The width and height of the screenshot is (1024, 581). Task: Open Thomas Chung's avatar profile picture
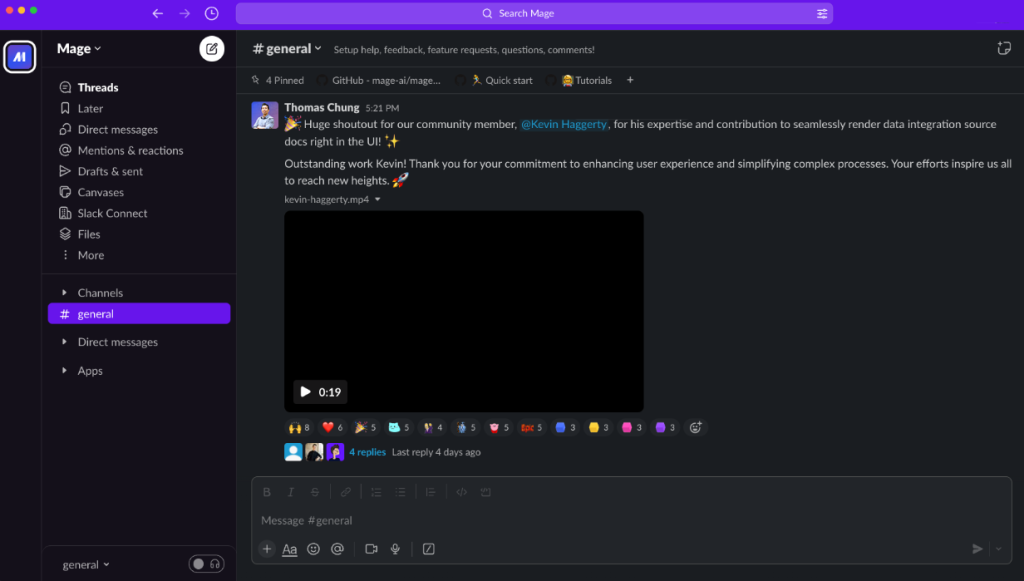tap(264, 116)
